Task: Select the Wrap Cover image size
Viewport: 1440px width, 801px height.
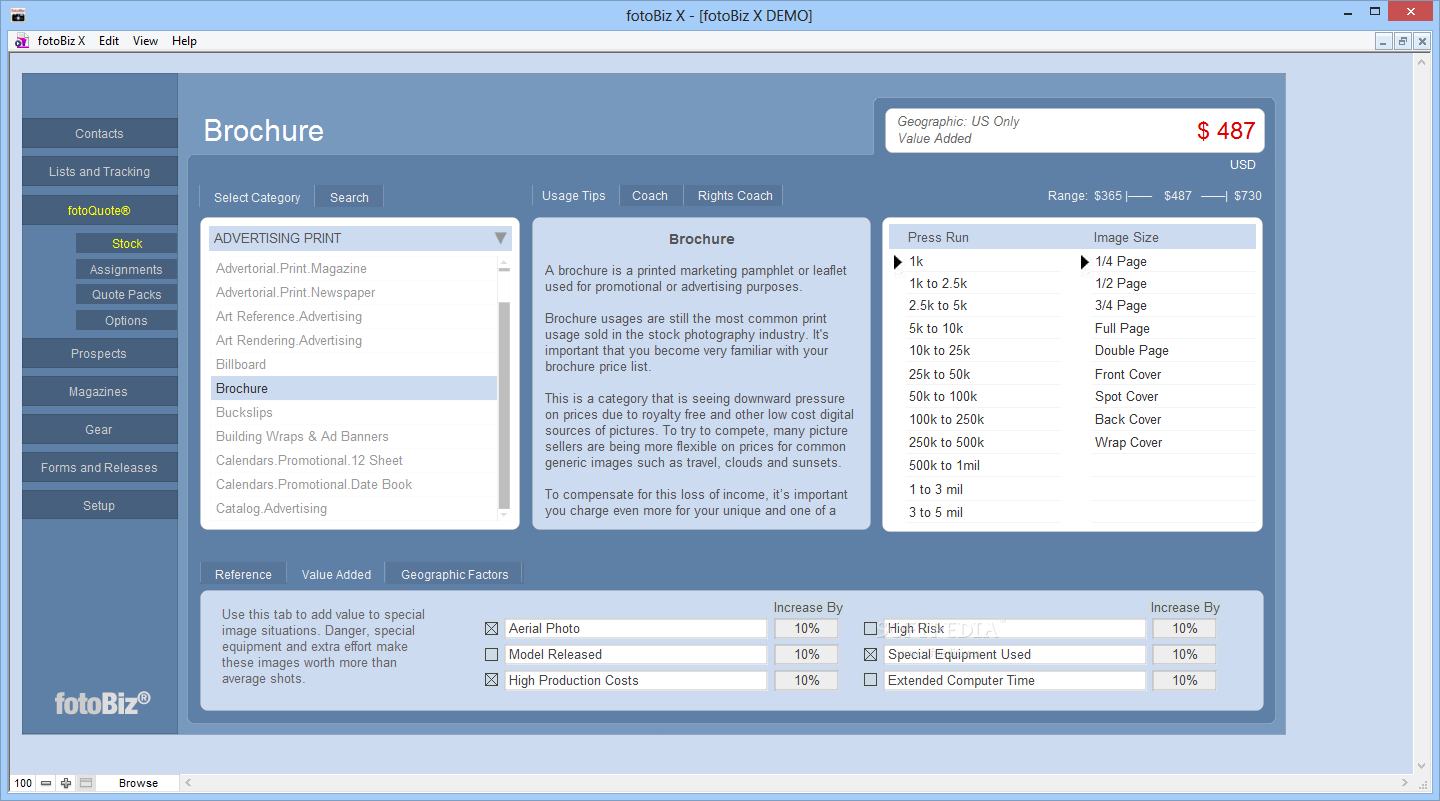Action: tap(1173, 443)
